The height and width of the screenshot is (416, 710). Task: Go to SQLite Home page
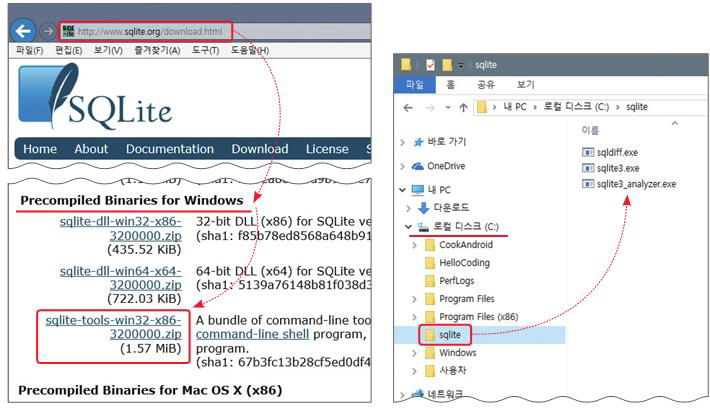(x=40, y=149)
